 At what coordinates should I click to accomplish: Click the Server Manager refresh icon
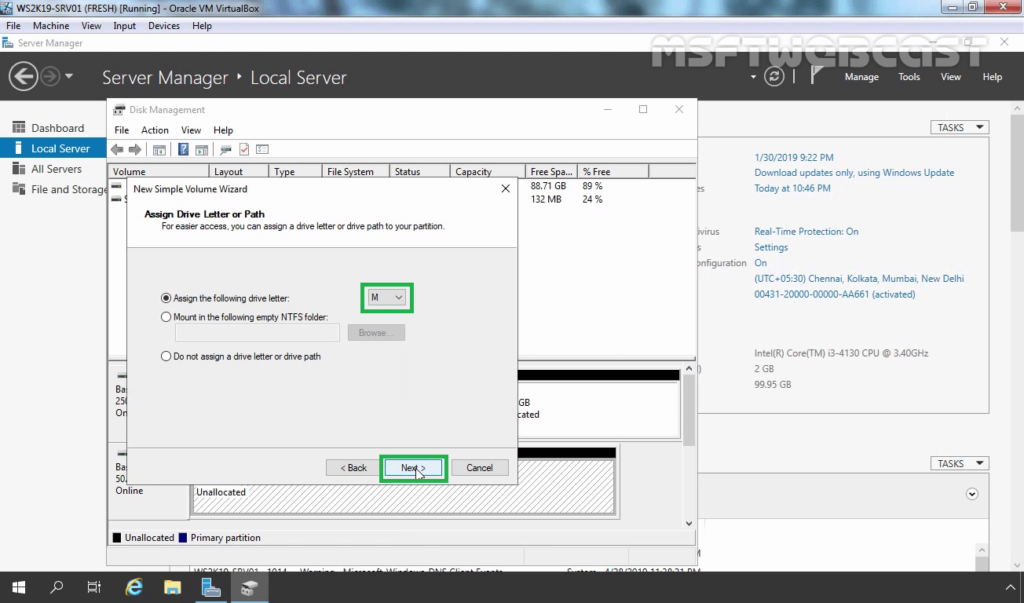coord(774,76)
